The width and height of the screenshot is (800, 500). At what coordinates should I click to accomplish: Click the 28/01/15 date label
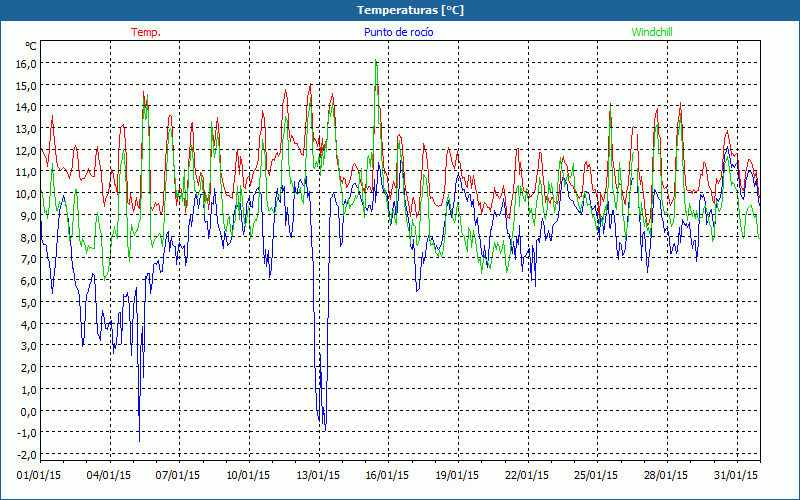tap(666, 475)
